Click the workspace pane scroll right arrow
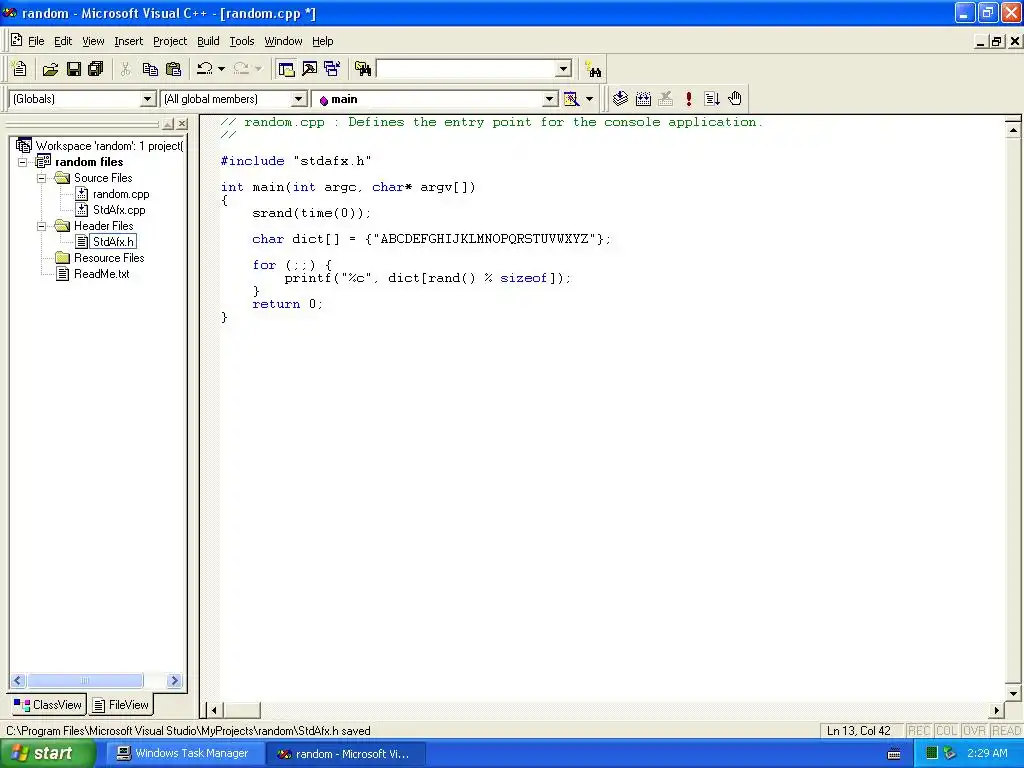The image size is (1024, 768). [174, 680]
